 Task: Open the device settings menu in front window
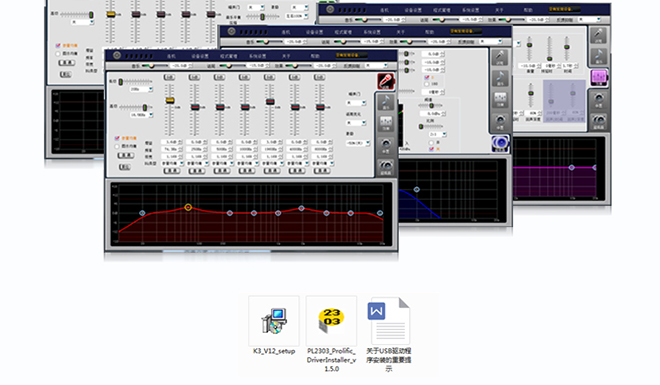200,56
